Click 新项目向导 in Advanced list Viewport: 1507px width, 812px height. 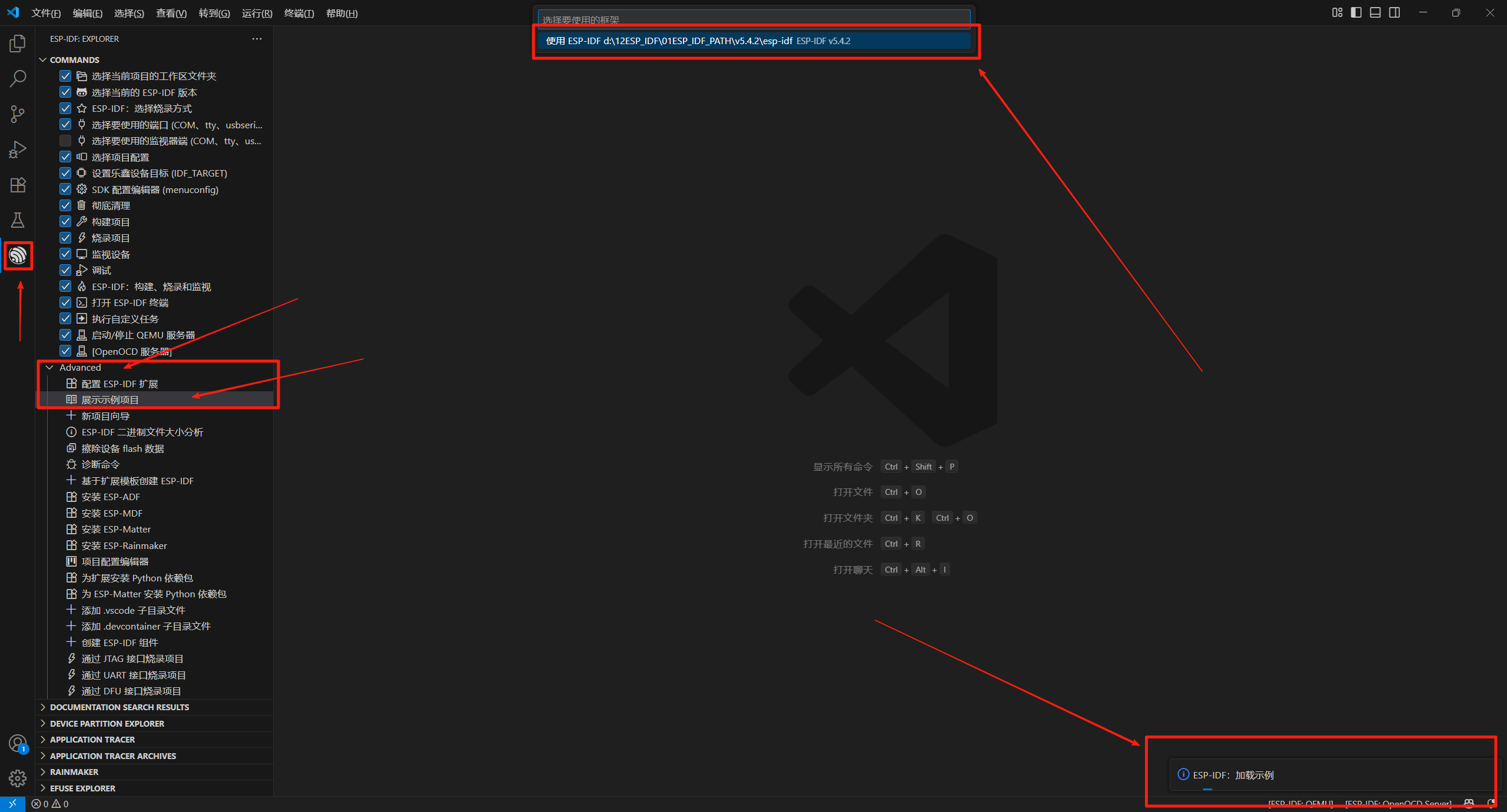105,416
